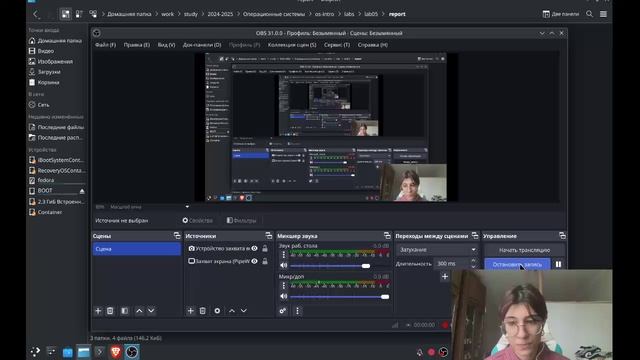
Task: Move source down in Источники panel
Action: 244,311
